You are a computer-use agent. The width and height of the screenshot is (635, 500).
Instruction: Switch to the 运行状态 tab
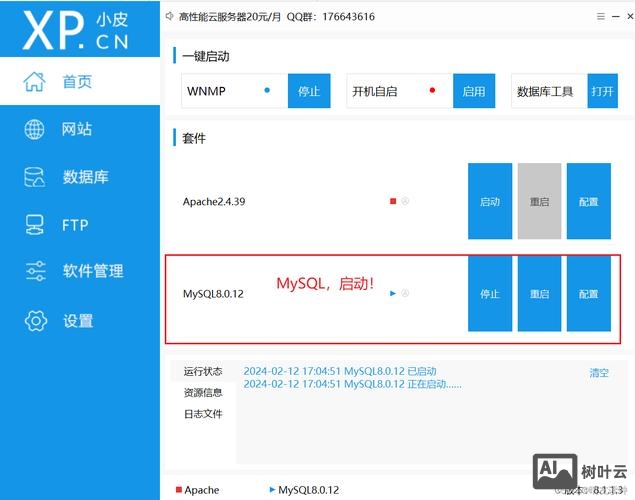[203, 371]
